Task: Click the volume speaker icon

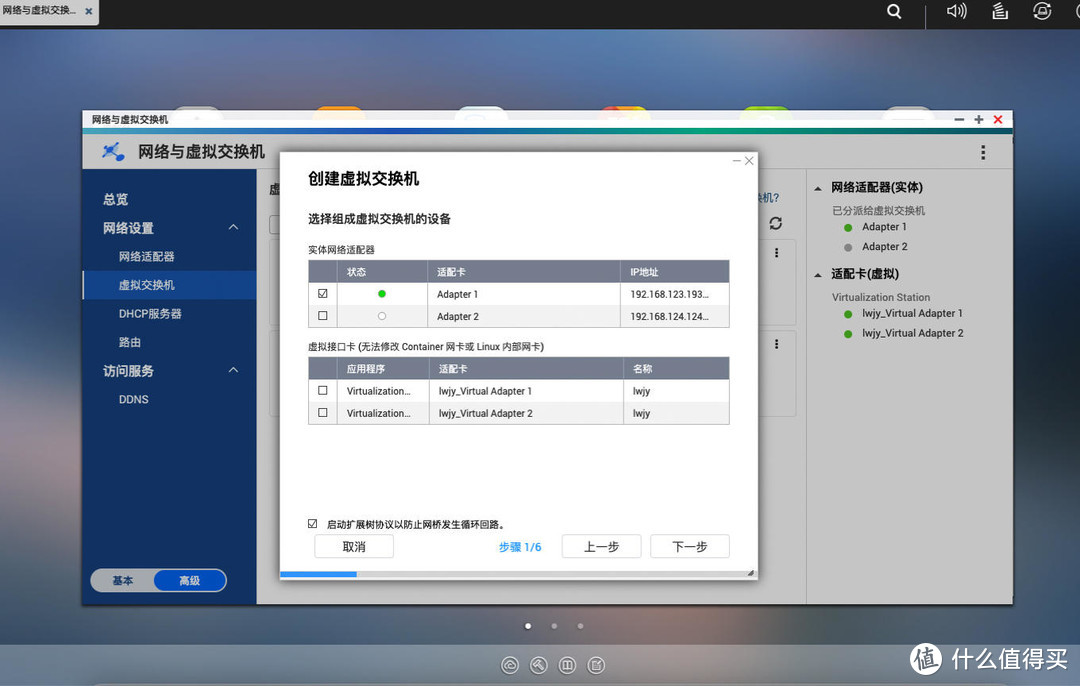Action: pyautogui.click(x=956, y=11)
